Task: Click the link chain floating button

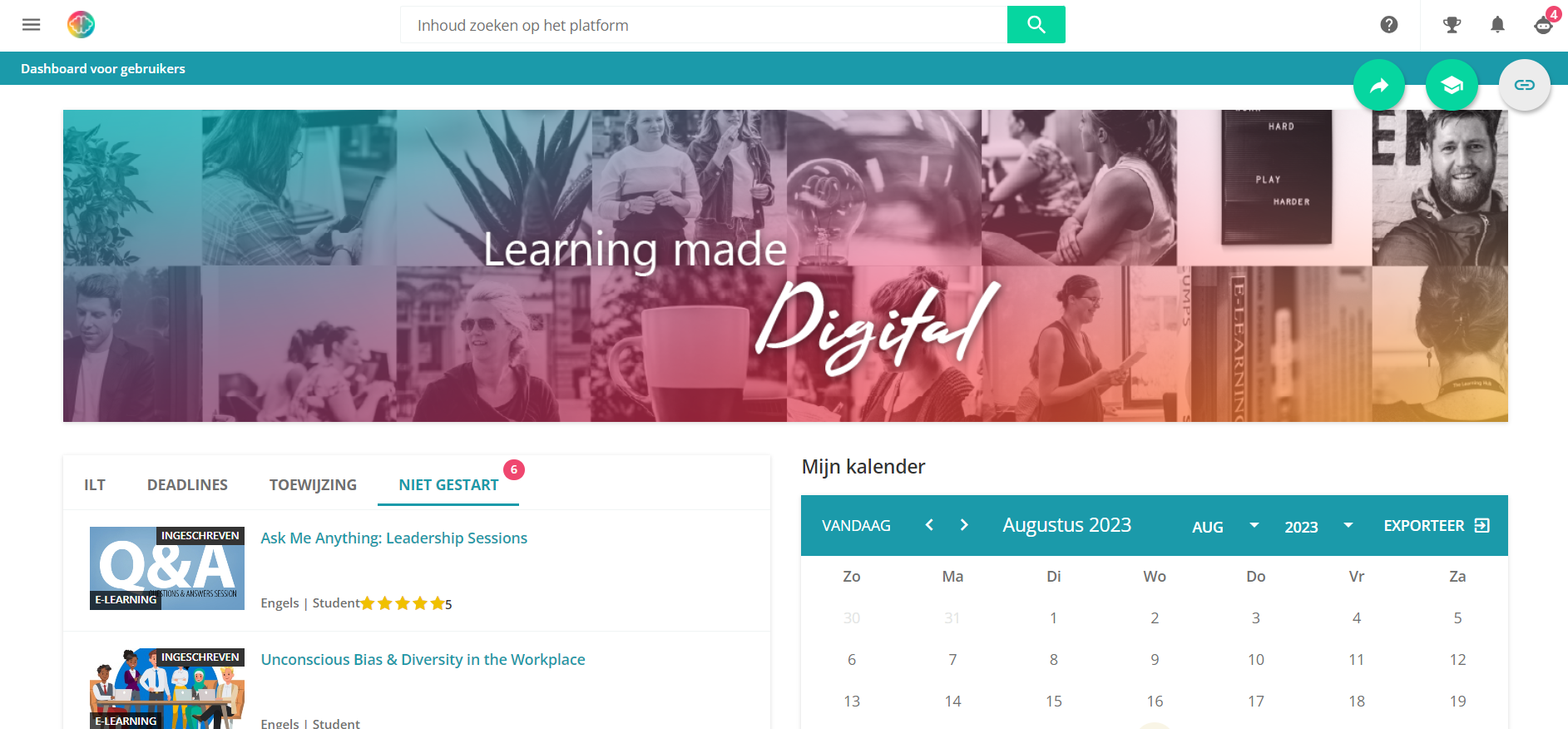Action: point(1524,85)
